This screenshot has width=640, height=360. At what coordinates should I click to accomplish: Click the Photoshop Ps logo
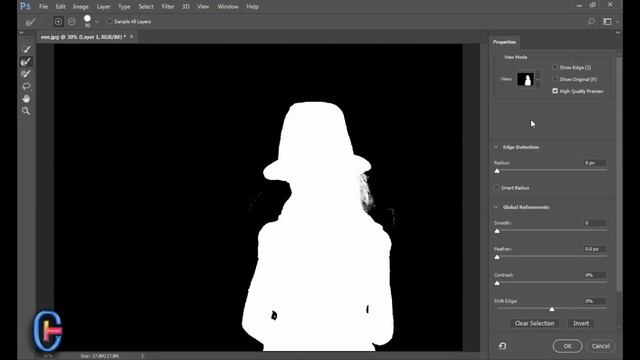coord(25,6)
